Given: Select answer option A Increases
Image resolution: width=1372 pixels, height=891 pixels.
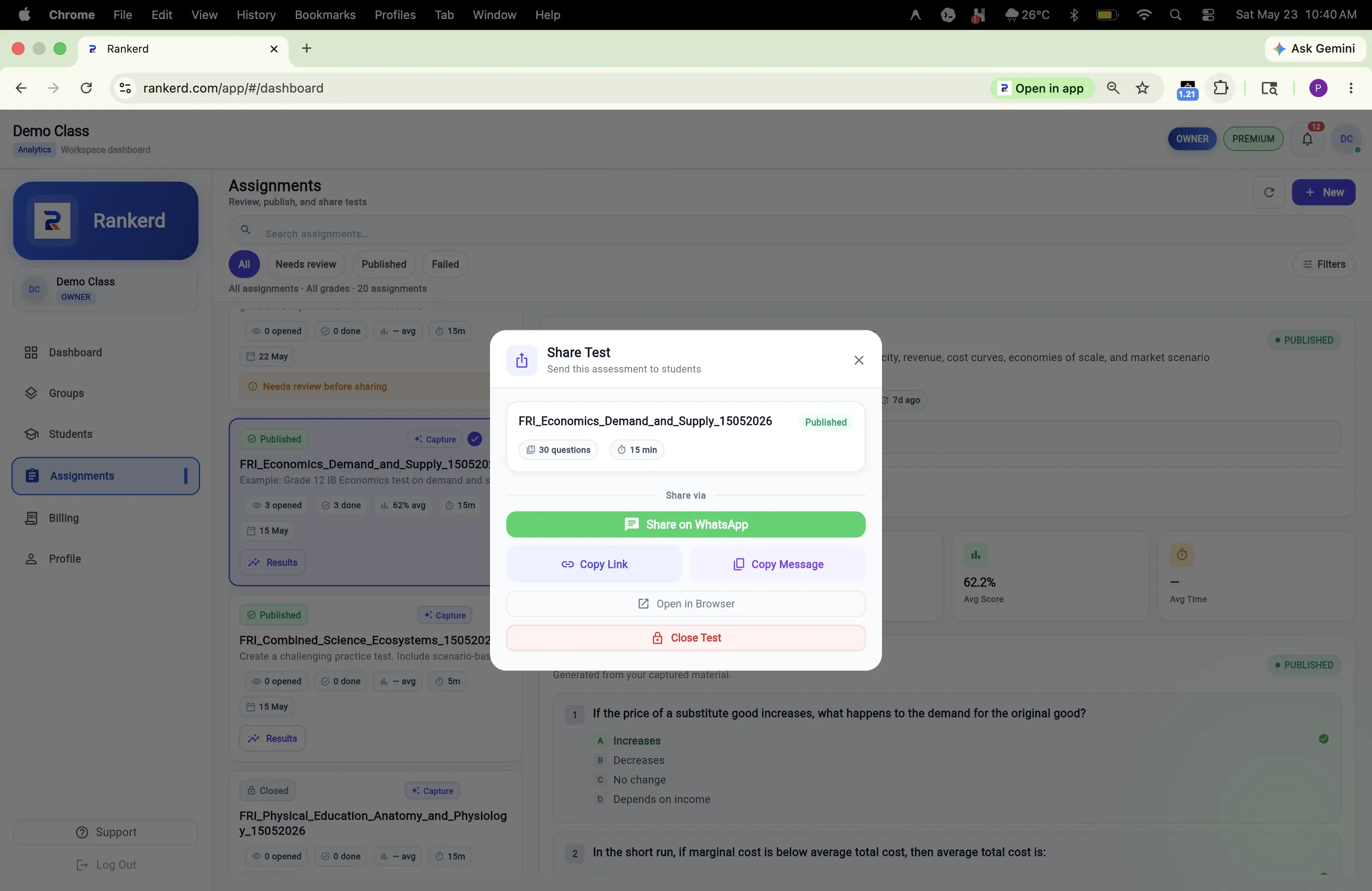Looking at the screenshot, I should [637, 740].
